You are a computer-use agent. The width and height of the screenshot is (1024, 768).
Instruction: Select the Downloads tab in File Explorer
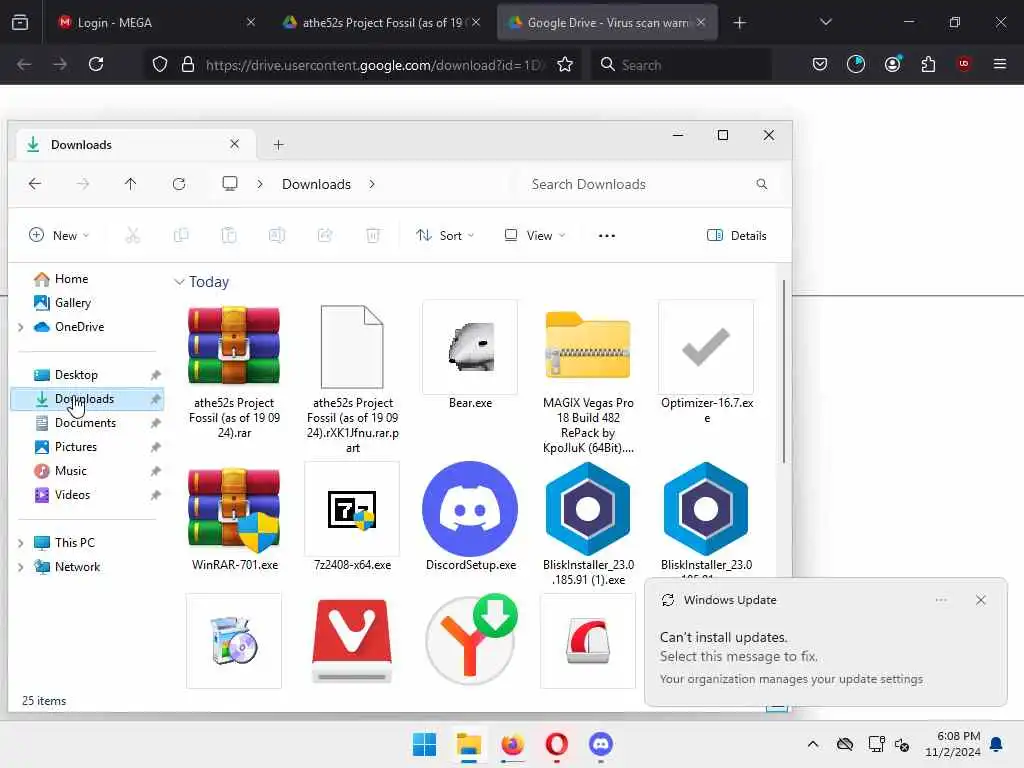click(x=133, y=144)
